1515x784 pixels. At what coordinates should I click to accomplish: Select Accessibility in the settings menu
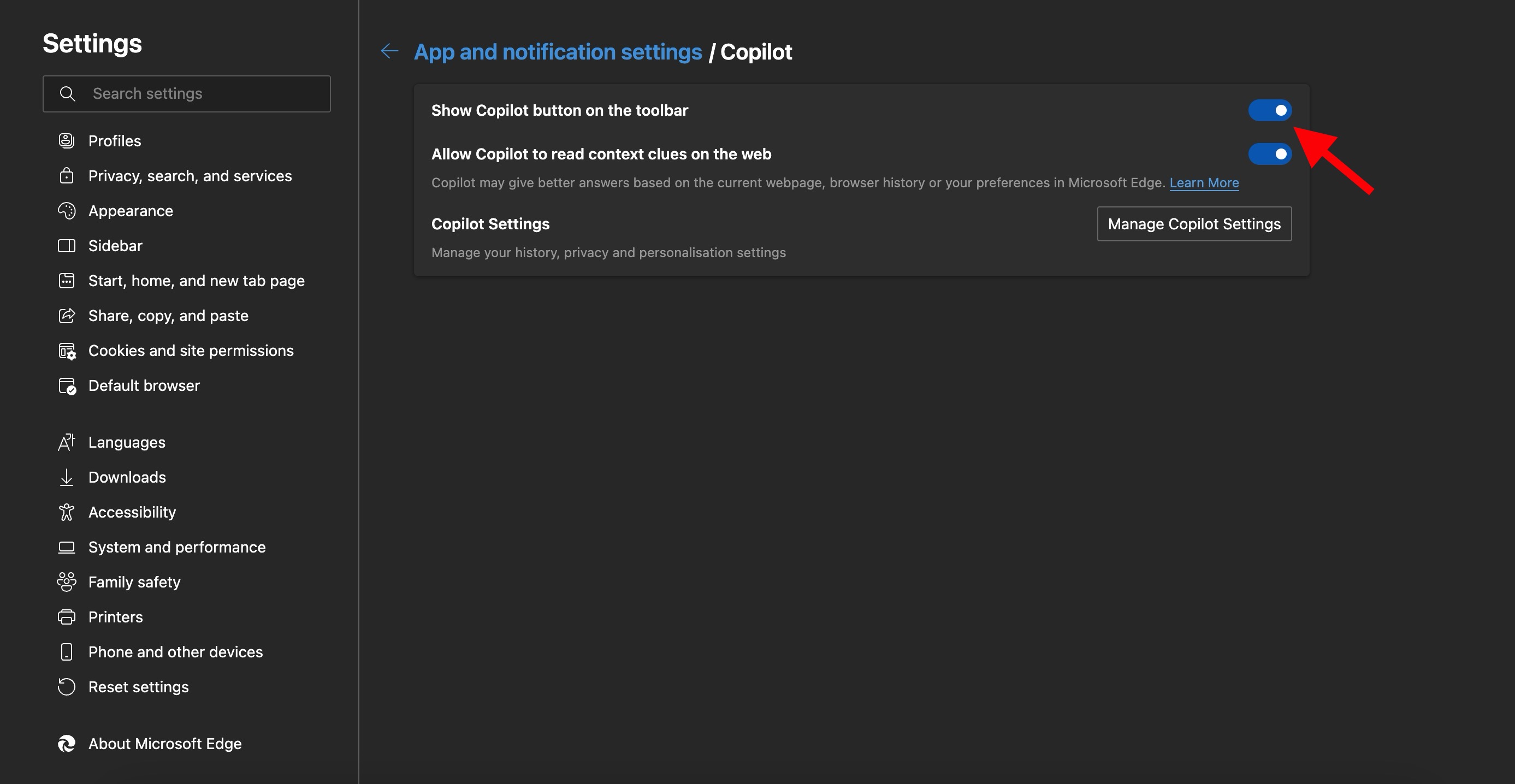pos(132,512)
